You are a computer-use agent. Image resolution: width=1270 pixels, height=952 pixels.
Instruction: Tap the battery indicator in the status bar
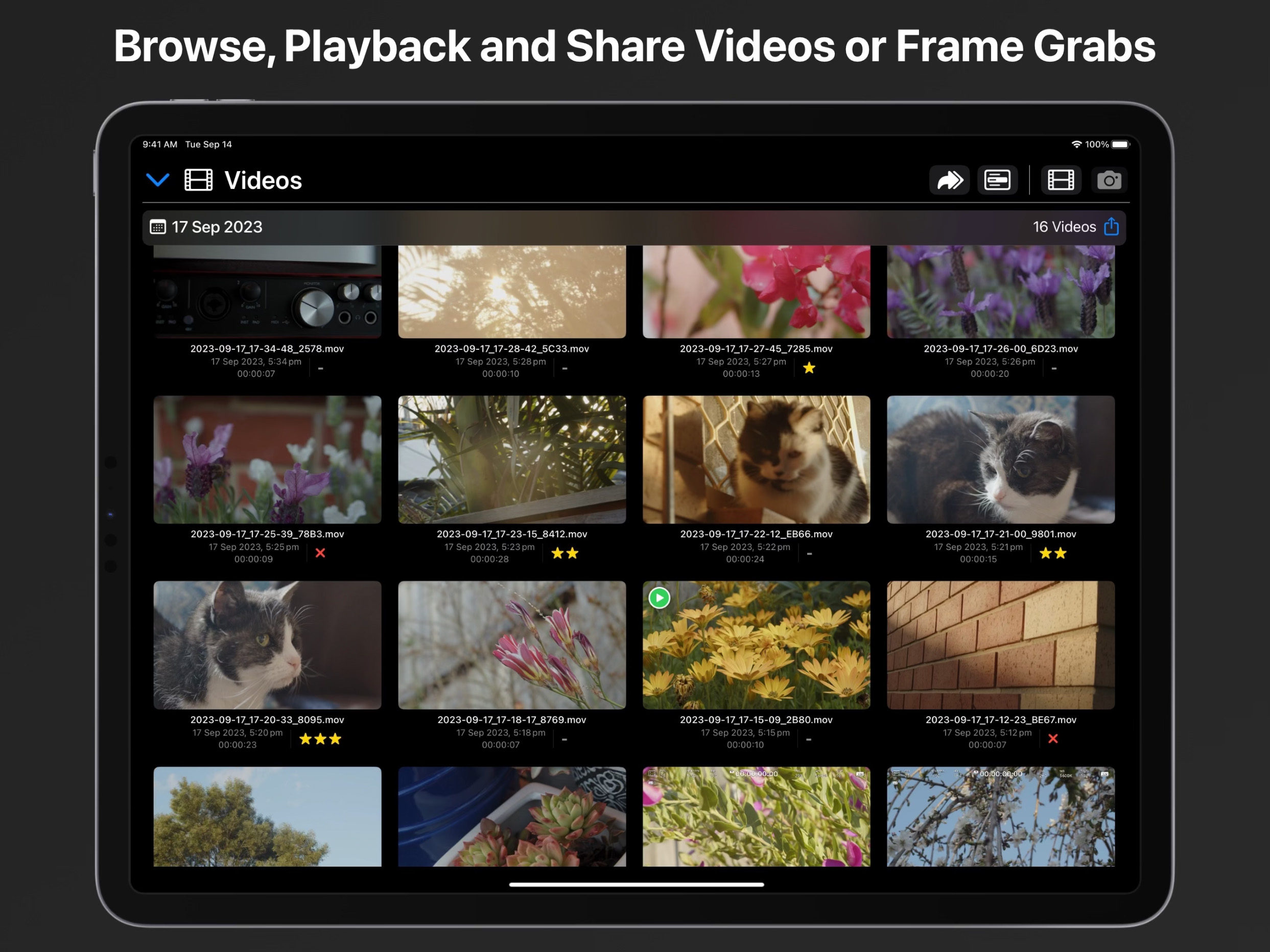pos(1120,144)
